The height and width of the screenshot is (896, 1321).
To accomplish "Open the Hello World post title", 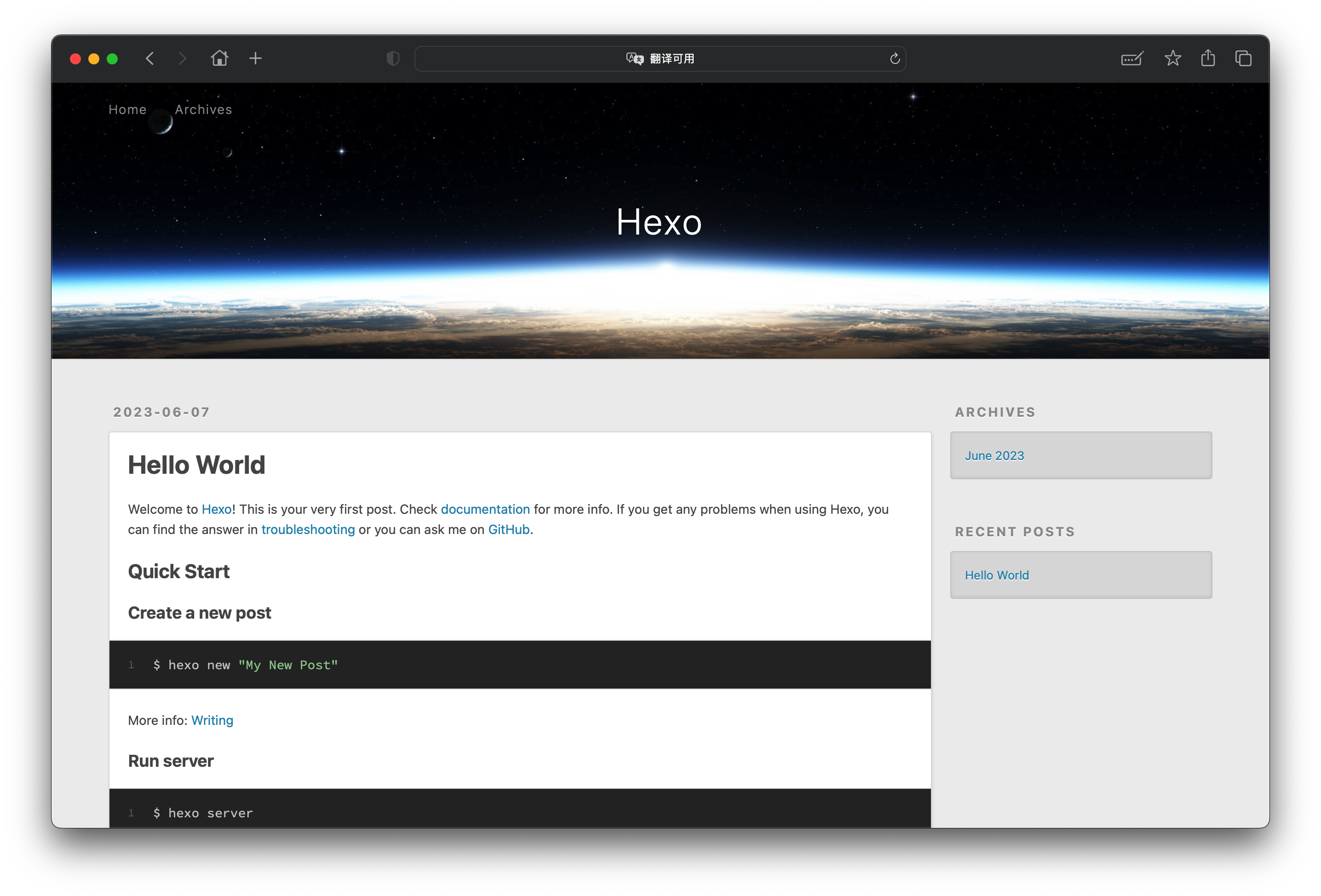I will (197, 465).
